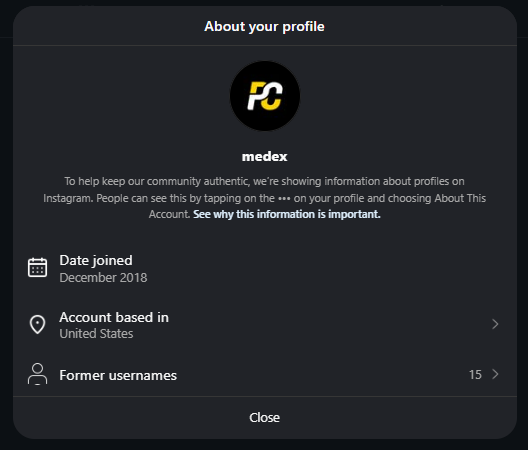Close the About your profile dialog
The image size is (528, 450).
tap(265, 418)
